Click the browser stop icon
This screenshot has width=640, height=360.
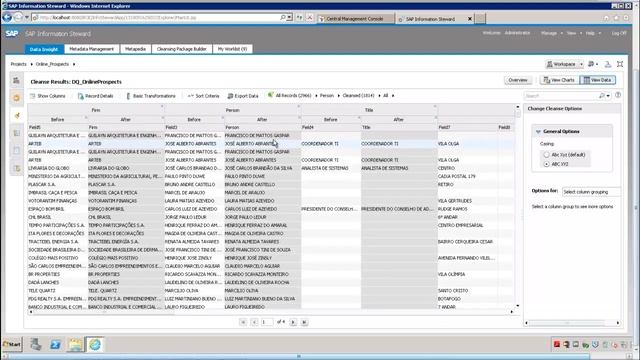coord(309,18)
